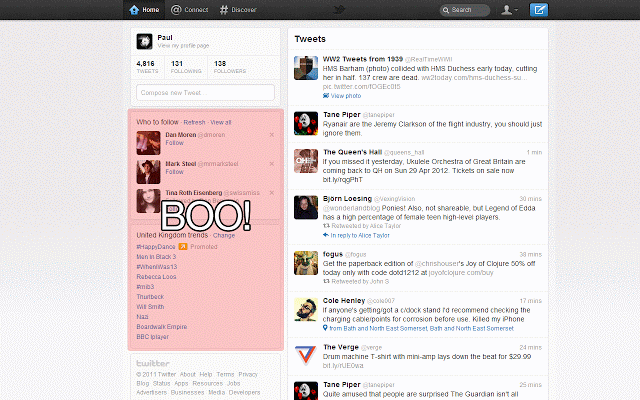Viewport: 640px width, 400px height.
Task: Click In reply to Alice Taylor
Action: [x=356, y=236]
